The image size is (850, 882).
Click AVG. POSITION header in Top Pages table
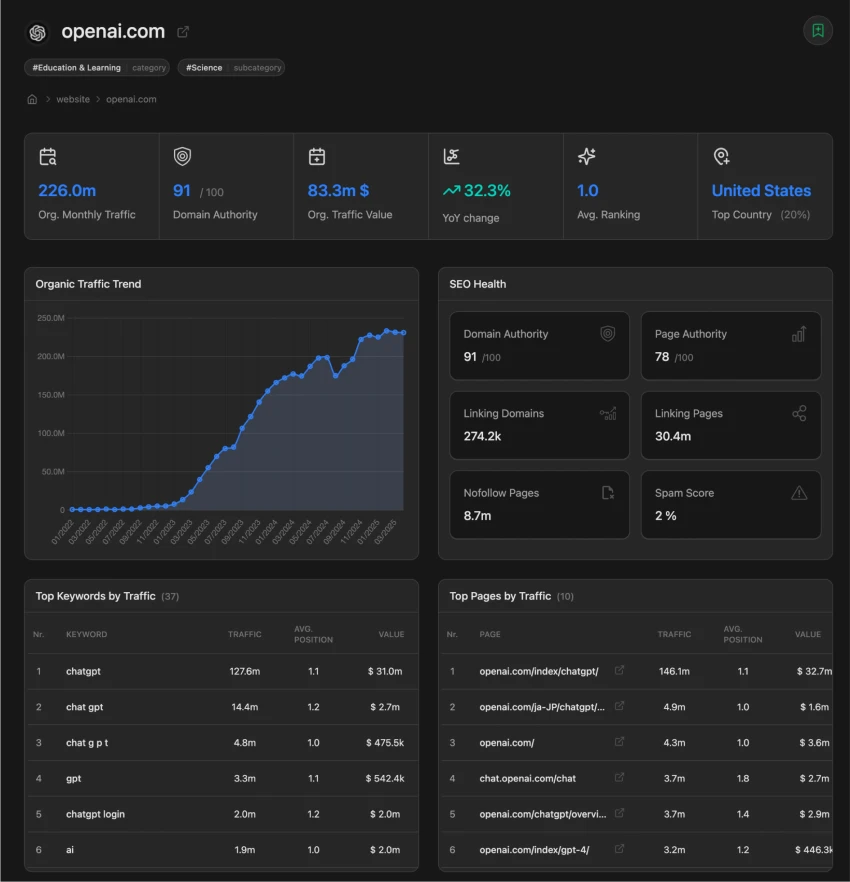tap(743, 634)
